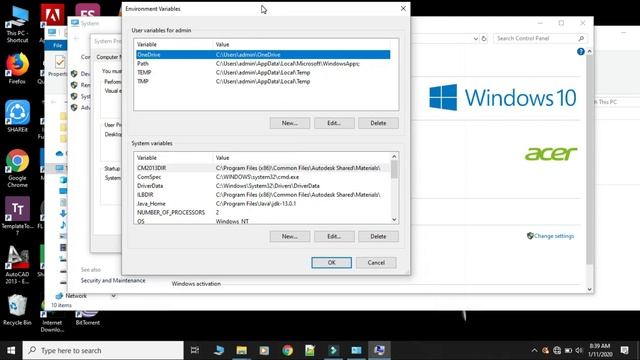Select the Path user variable

(x=263, y=64)
